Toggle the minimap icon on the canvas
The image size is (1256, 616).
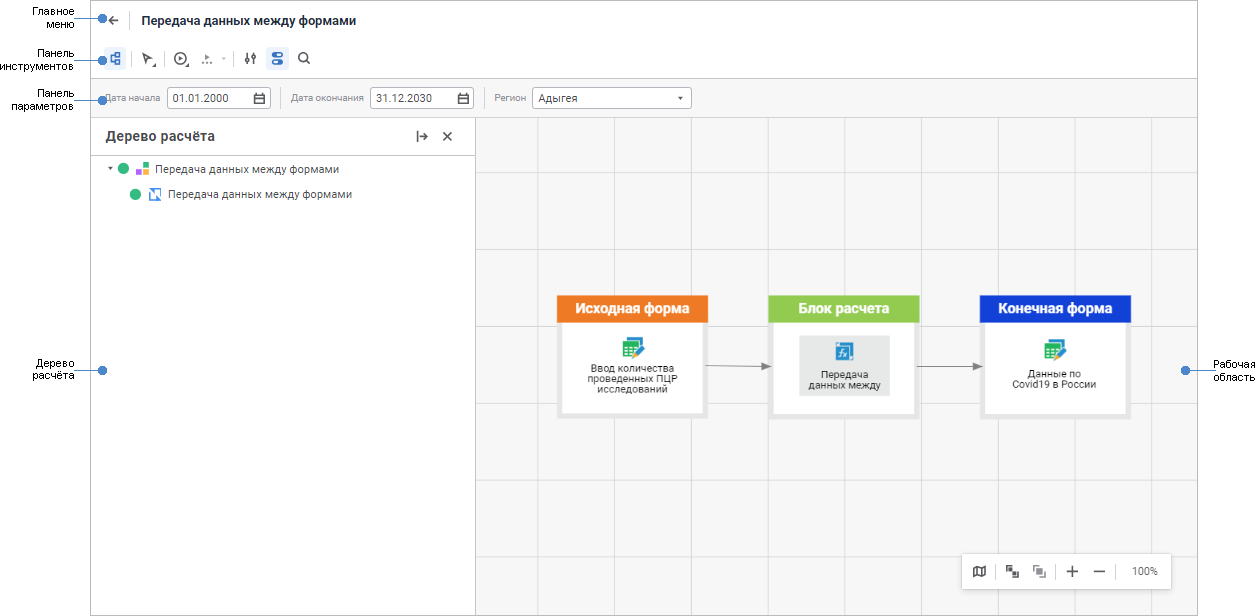point(979,571)
